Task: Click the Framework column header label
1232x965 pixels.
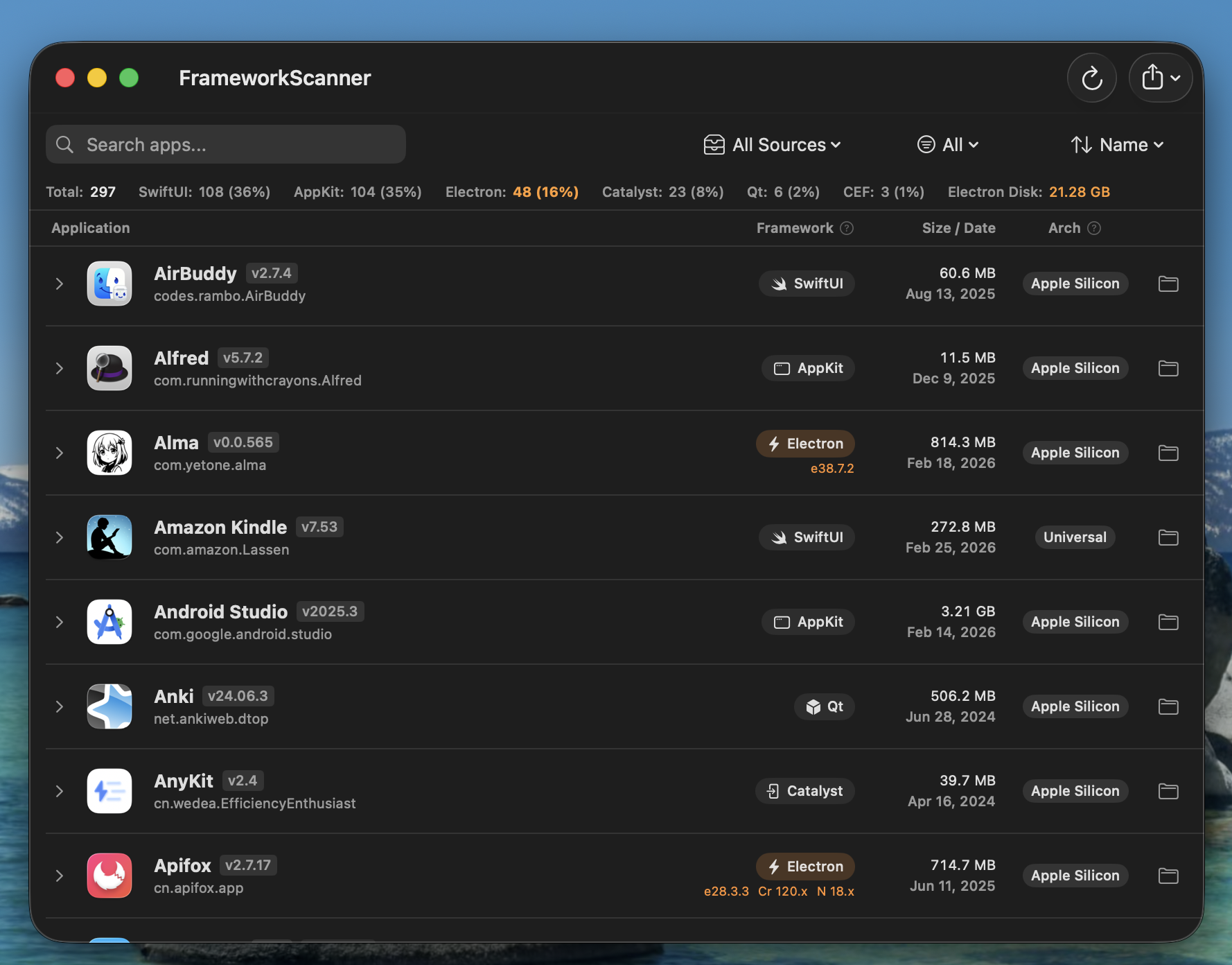Action: pos(795,228)
